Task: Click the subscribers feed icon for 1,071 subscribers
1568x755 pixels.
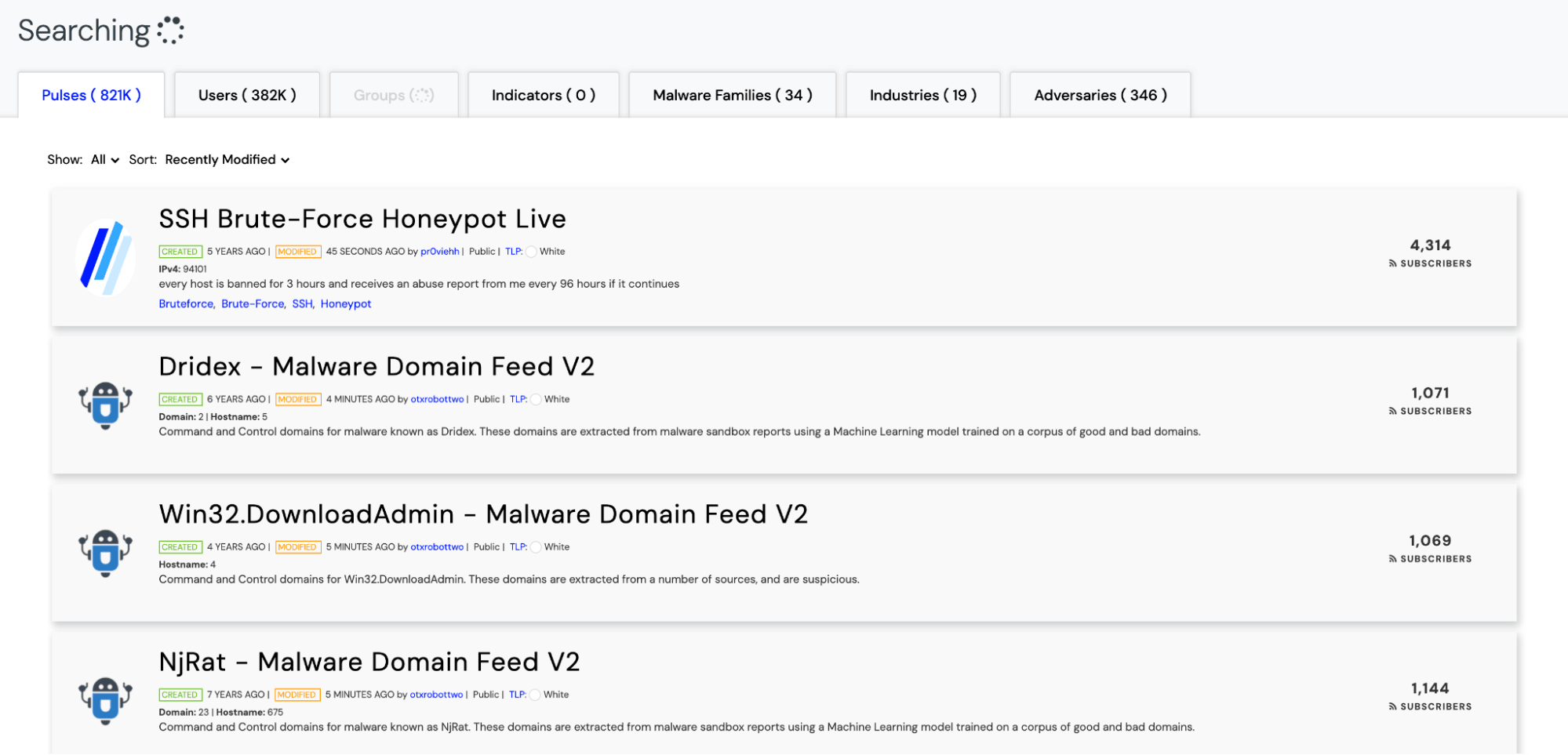Action: pos(1392,412)
